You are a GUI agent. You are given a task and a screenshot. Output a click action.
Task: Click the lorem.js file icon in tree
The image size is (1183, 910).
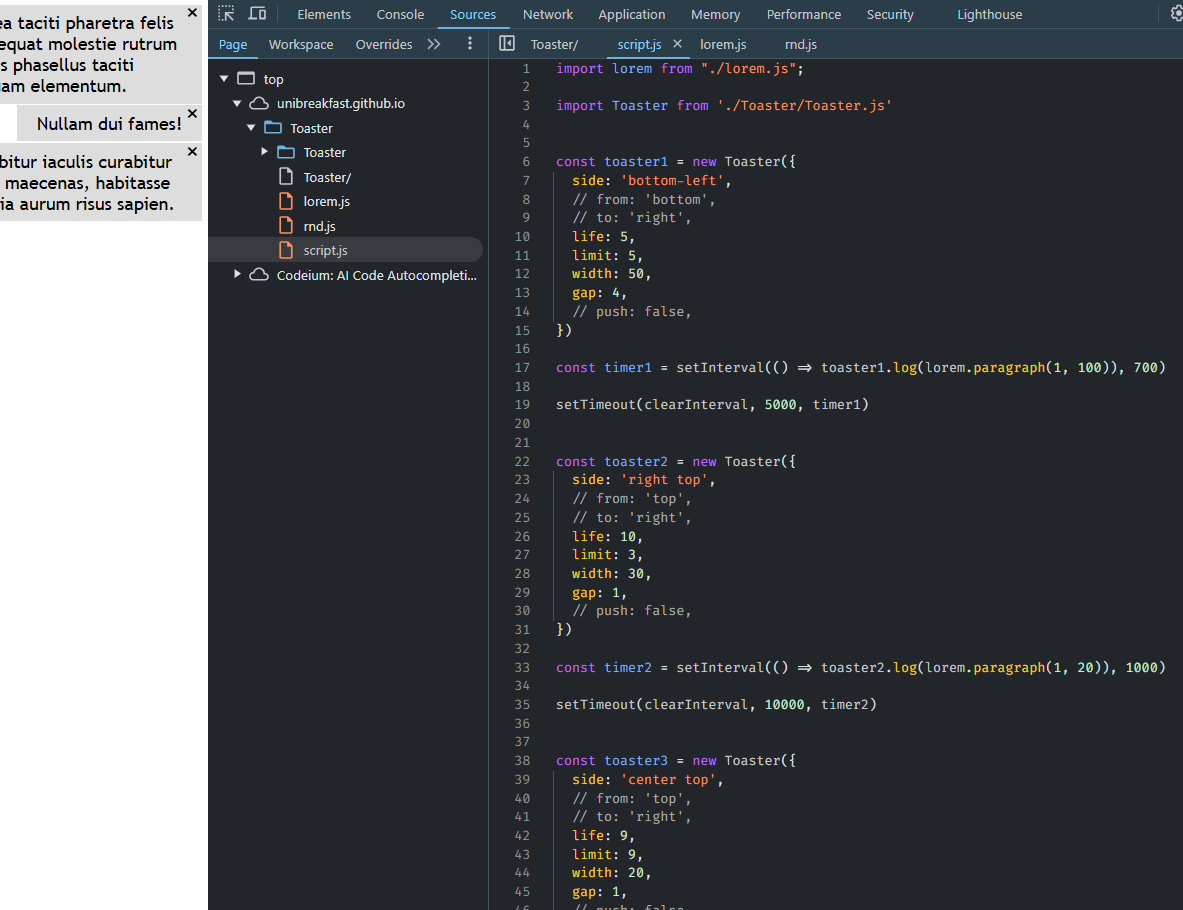tap(286, 201)
